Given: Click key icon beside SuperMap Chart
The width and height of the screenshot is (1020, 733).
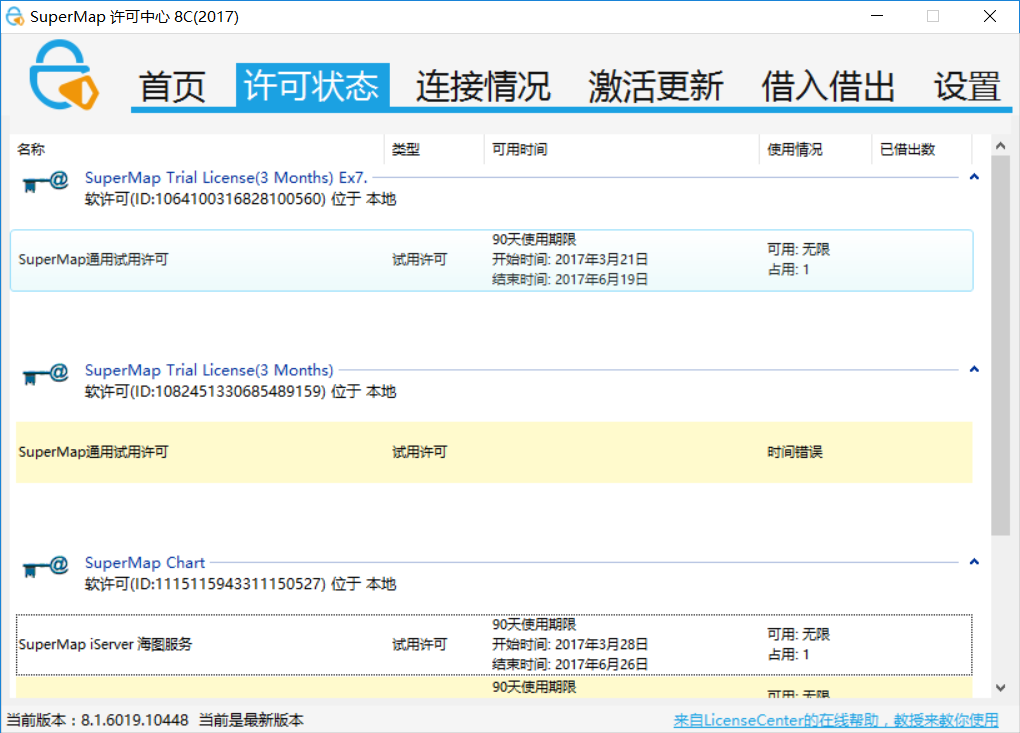Looking at the screenshot, I should [45, 567].
